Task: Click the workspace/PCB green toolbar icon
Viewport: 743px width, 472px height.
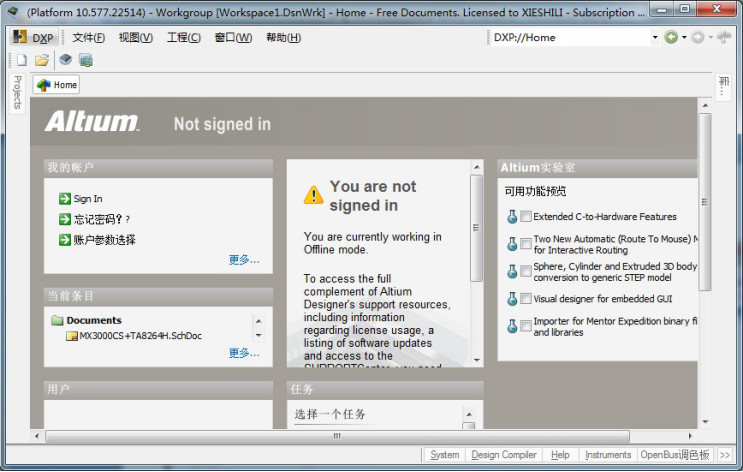Action: pos(86,60)
